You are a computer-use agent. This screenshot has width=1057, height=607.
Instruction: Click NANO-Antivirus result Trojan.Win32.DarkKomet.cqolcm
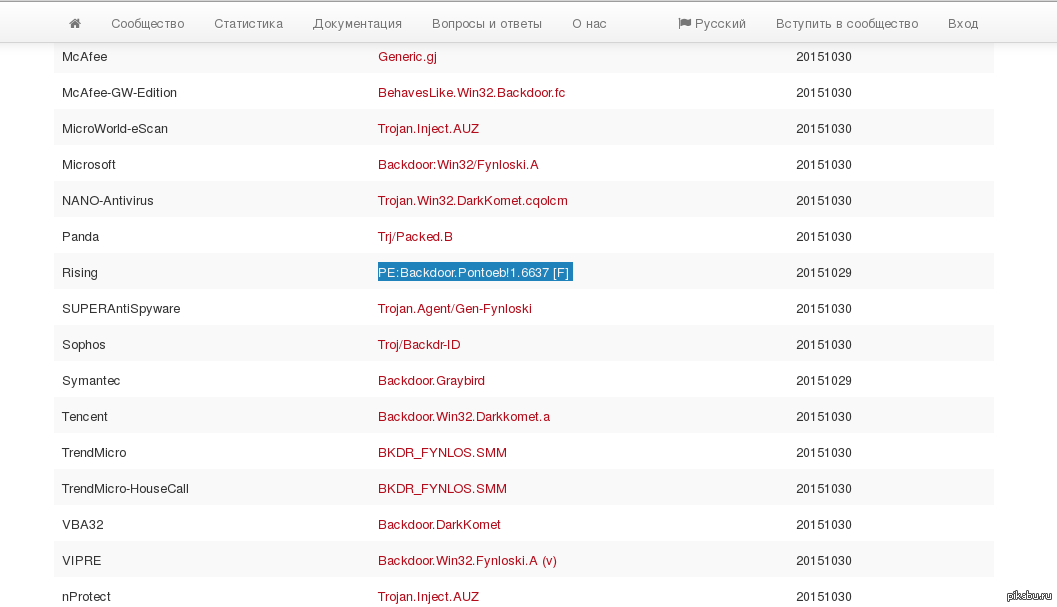pos(472,201)
